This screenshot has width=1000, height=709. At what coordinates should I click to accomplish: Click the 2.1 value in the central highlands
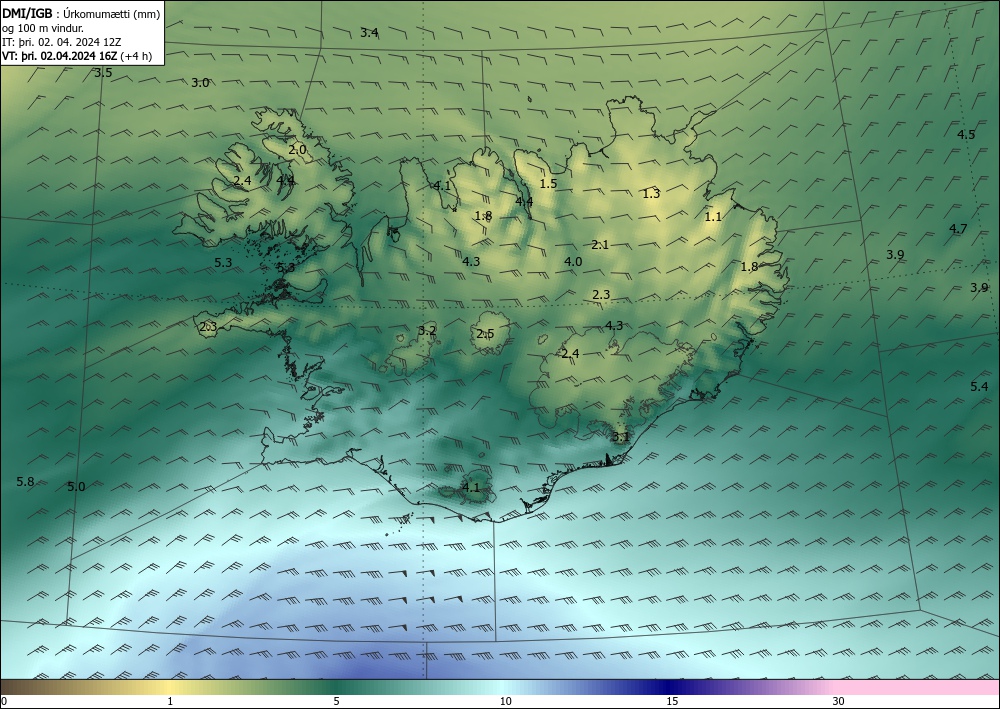[x=600, y=245]
